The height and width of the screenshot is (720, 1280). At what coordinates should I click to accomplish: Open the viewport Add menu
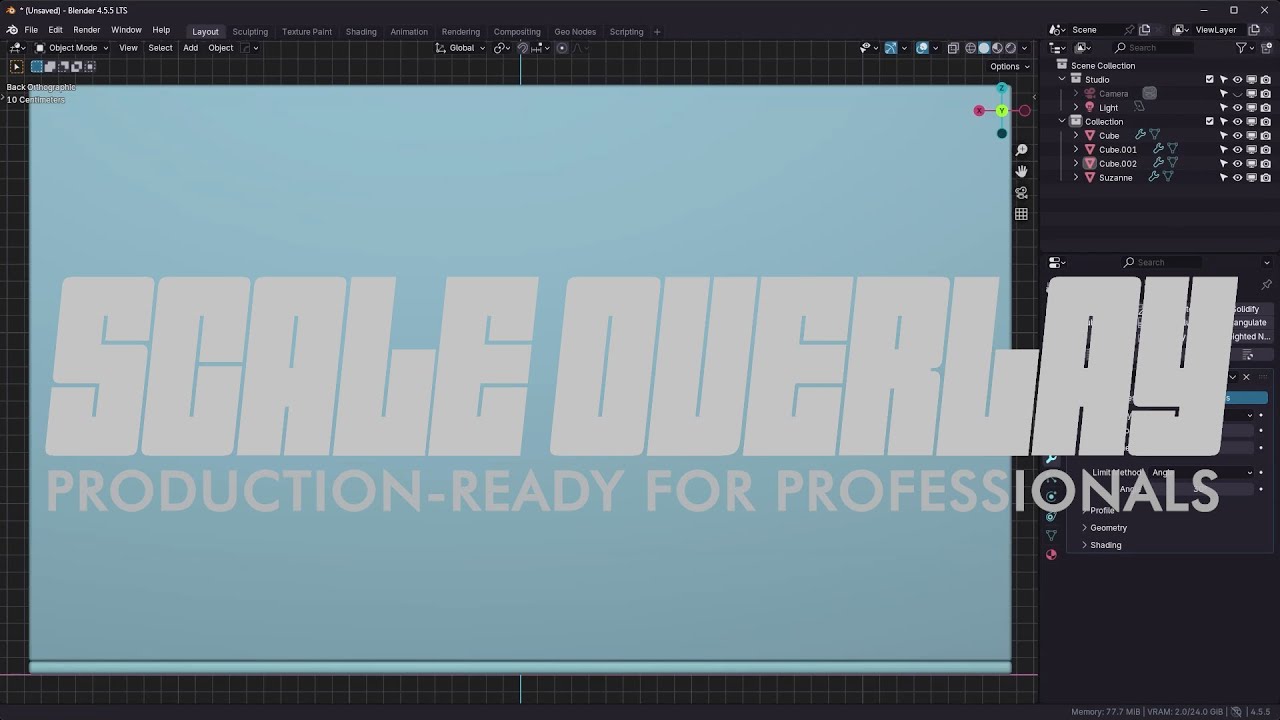pos(190,48)
